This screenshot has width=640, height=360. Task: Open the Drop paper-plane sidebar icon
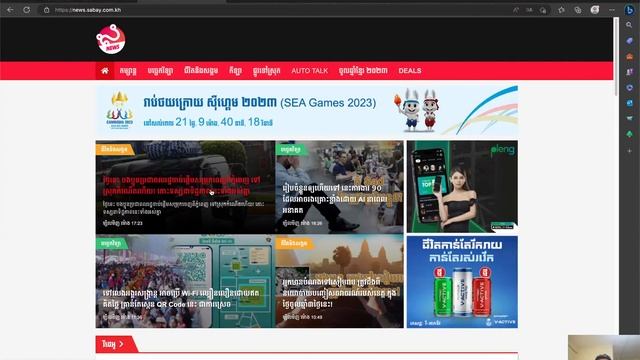[629, 118]
